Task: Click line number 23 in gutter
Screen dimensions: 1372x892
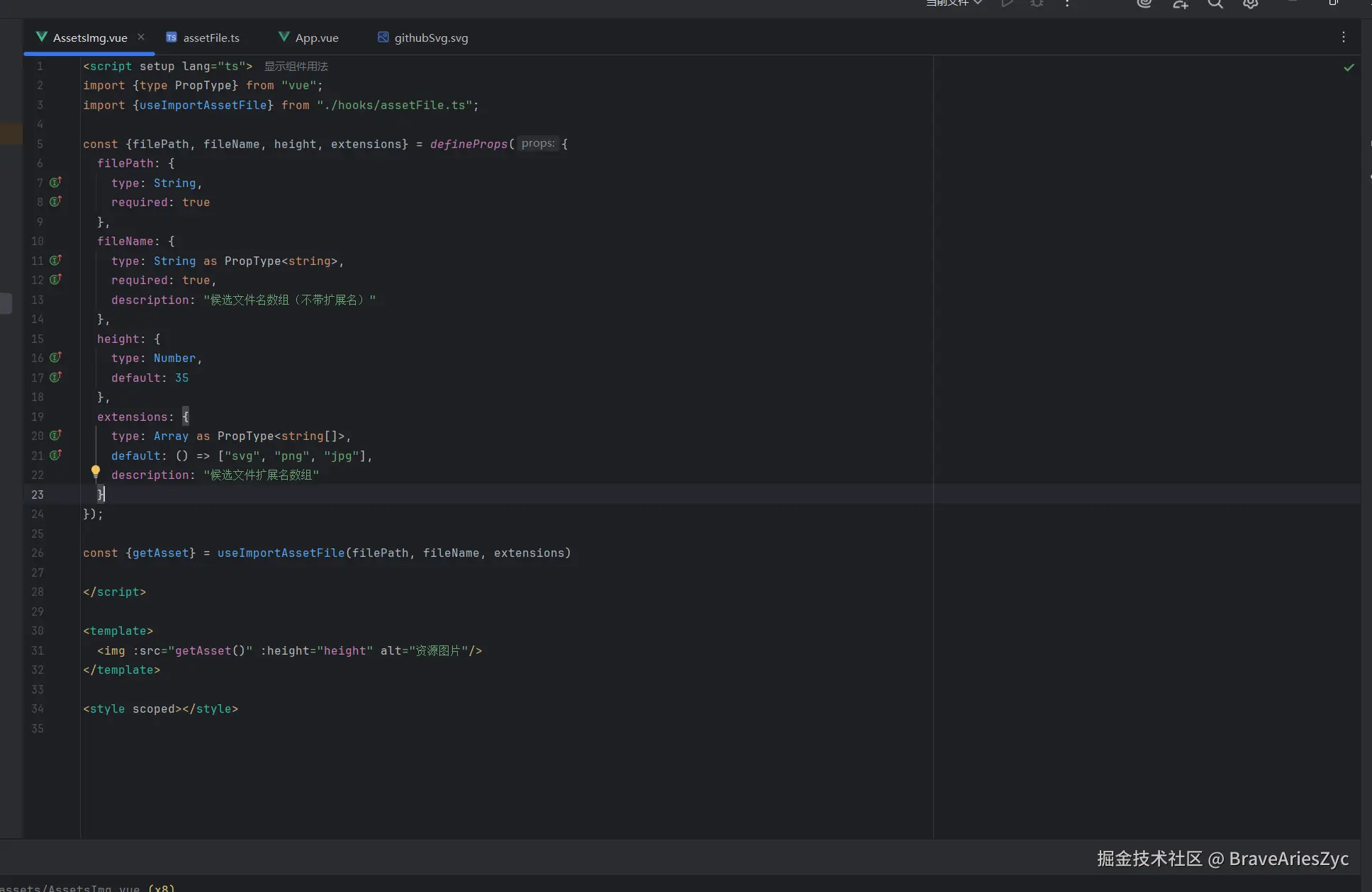Action: click(x=38, y=495)
